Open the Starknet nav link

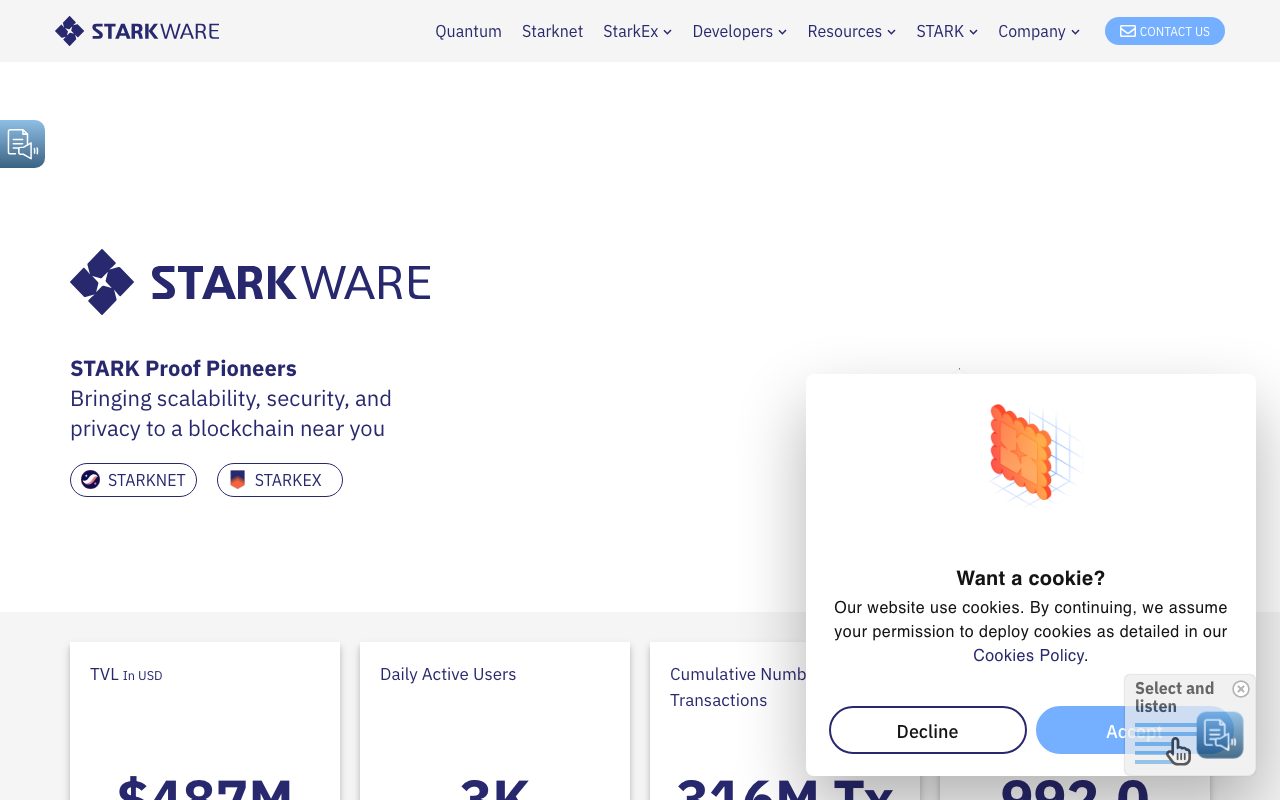(x=552, y=31)
